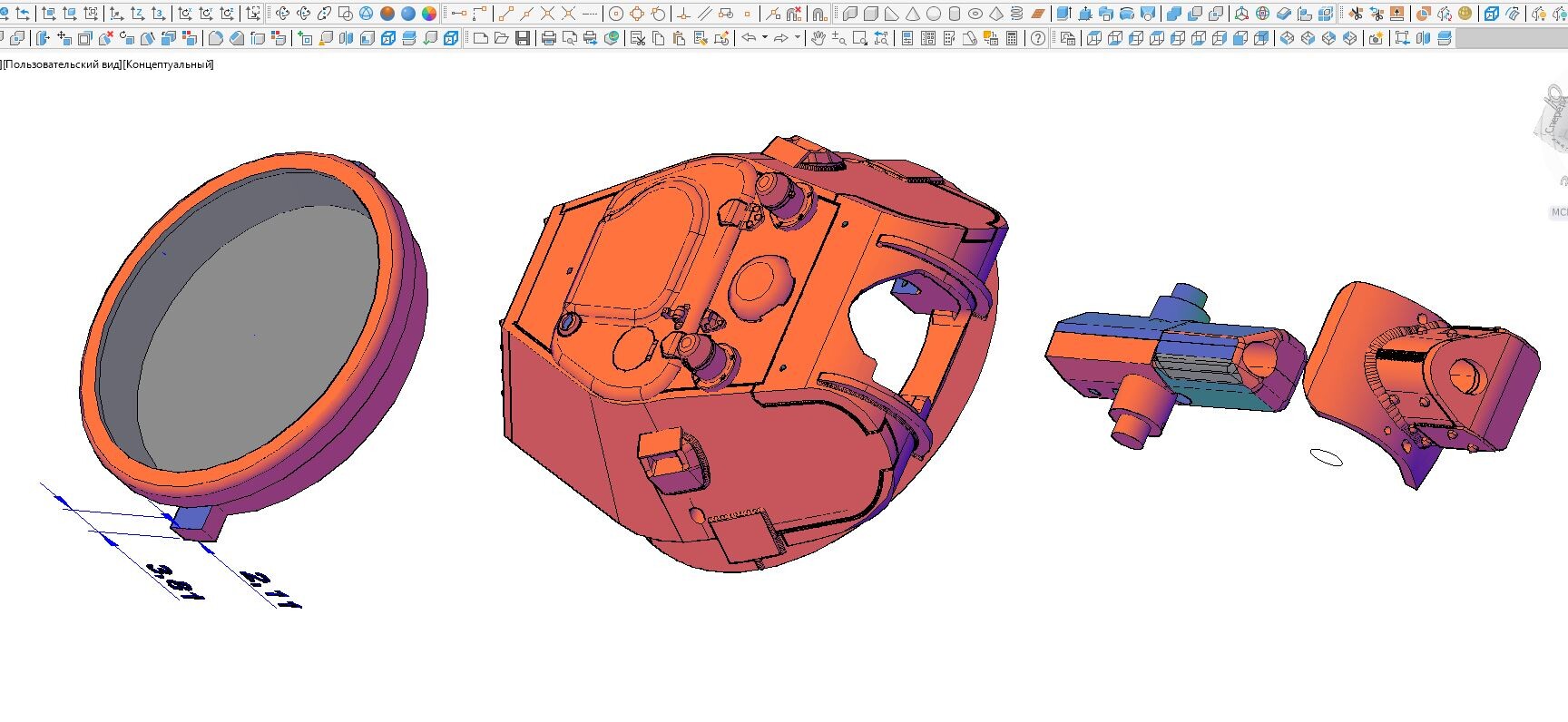
Task: Click the Save floppy disk icon
Action: [x=523, y=38]
